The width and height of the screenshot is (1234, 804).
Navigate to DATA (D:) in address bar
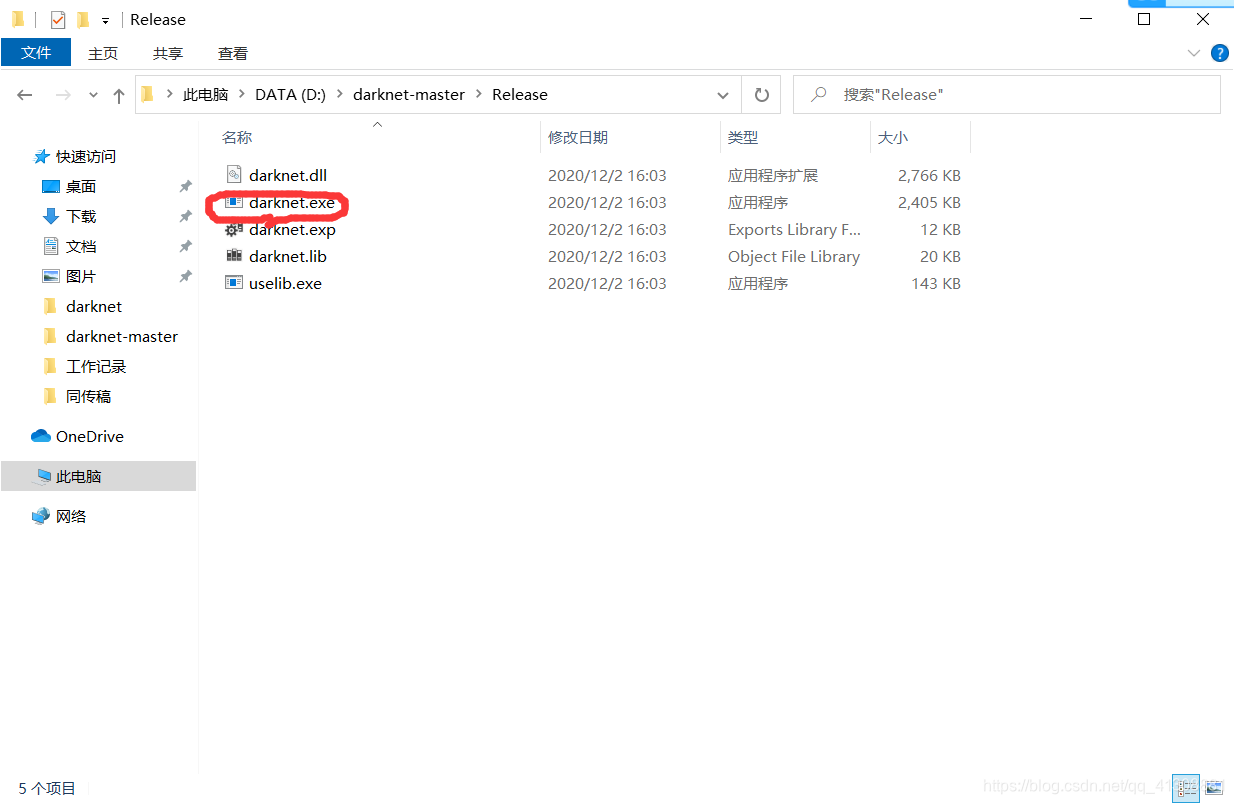click(x=290, y=94)
